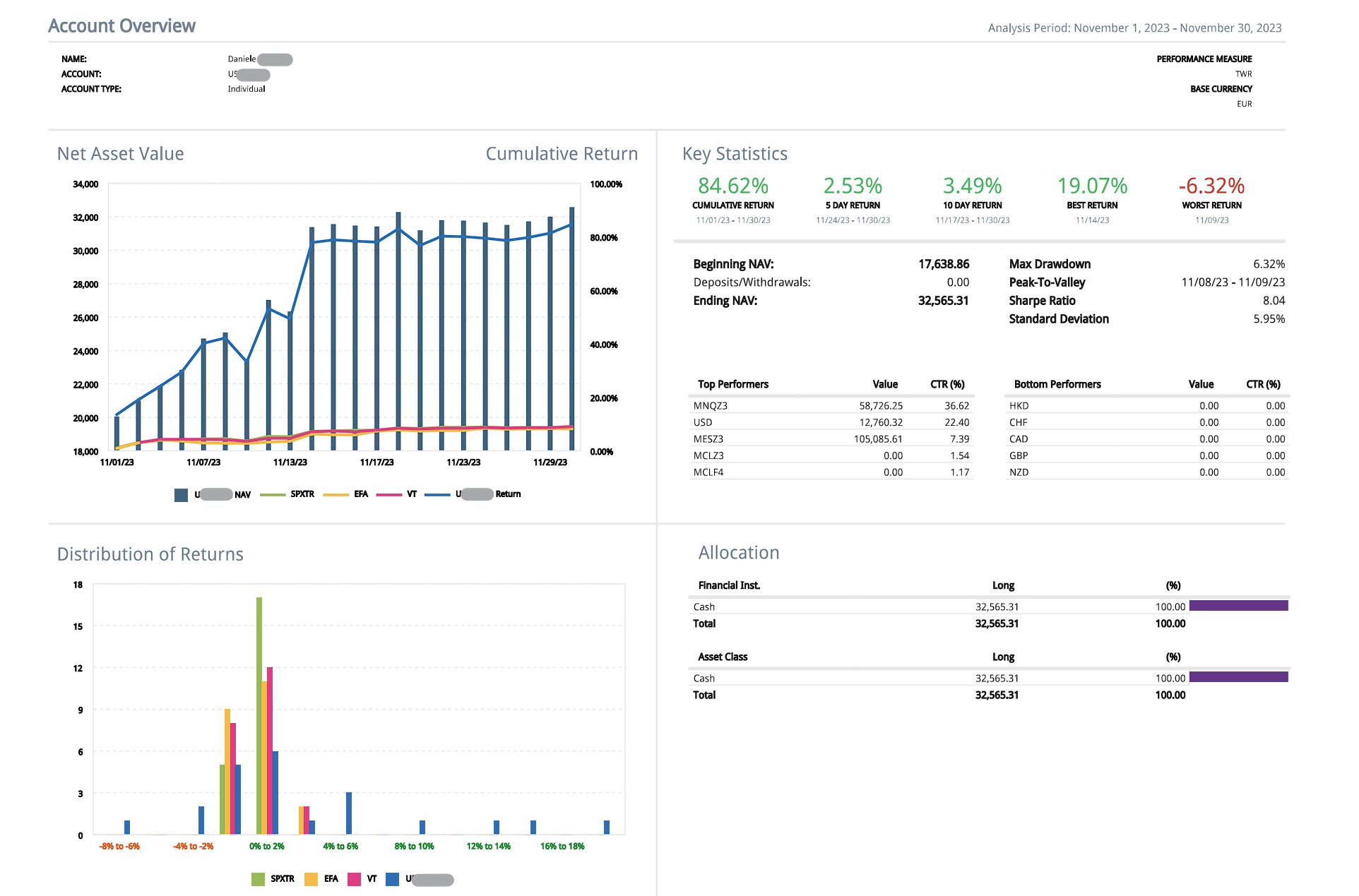Click the SPXTR green distribution legend square
Image resolution: width=1359 pixels, height=896 pixels.
[258, 879]
